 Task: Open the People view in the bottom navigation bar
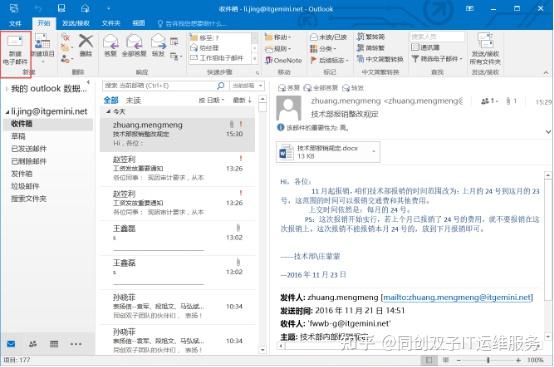[33, 344]
